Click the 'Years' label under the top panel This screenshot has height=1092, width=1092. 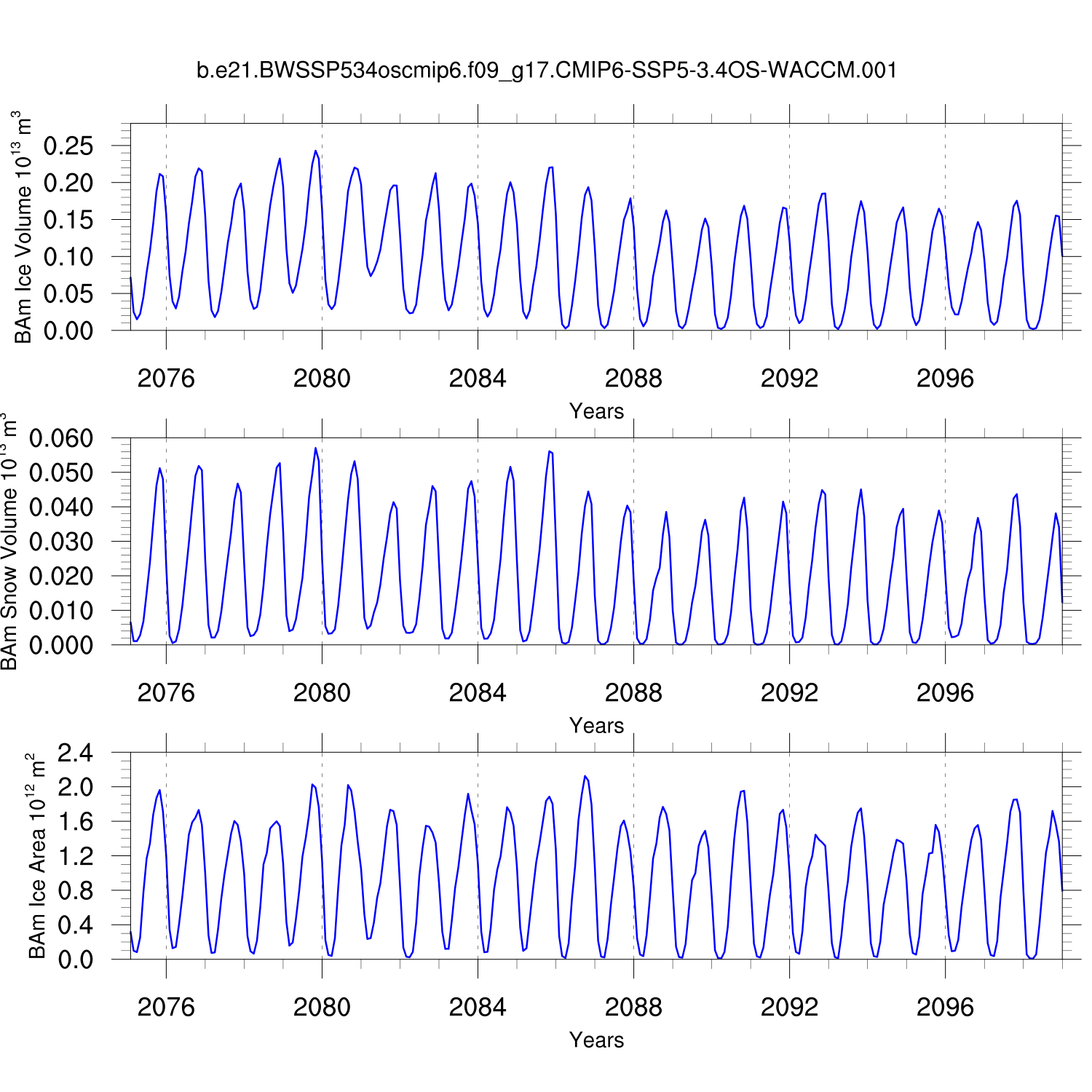click(596, 411)
